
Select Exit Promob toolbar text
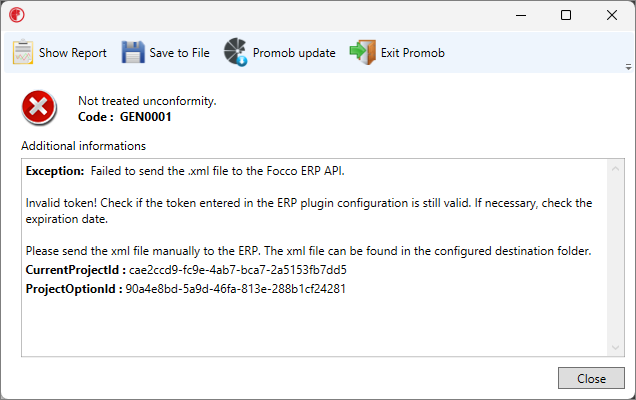(413, 53)
